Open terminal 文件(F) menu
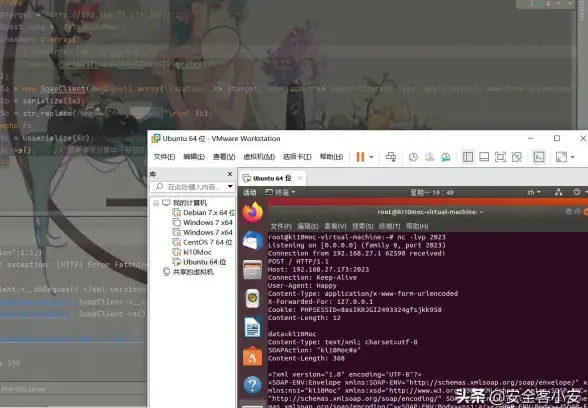The image size is (588, 408). coord(281,226)
